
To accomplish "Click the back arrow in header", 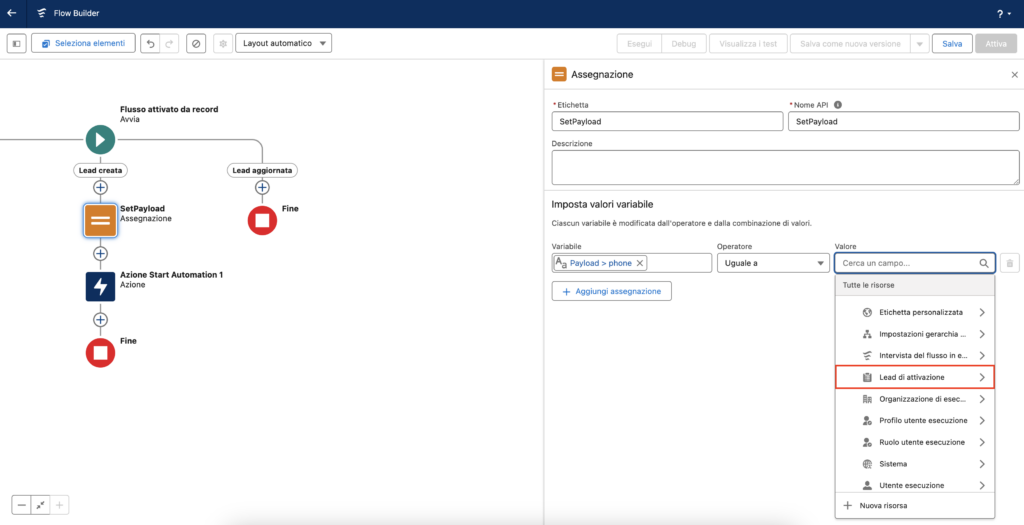I will pos(12,14).
